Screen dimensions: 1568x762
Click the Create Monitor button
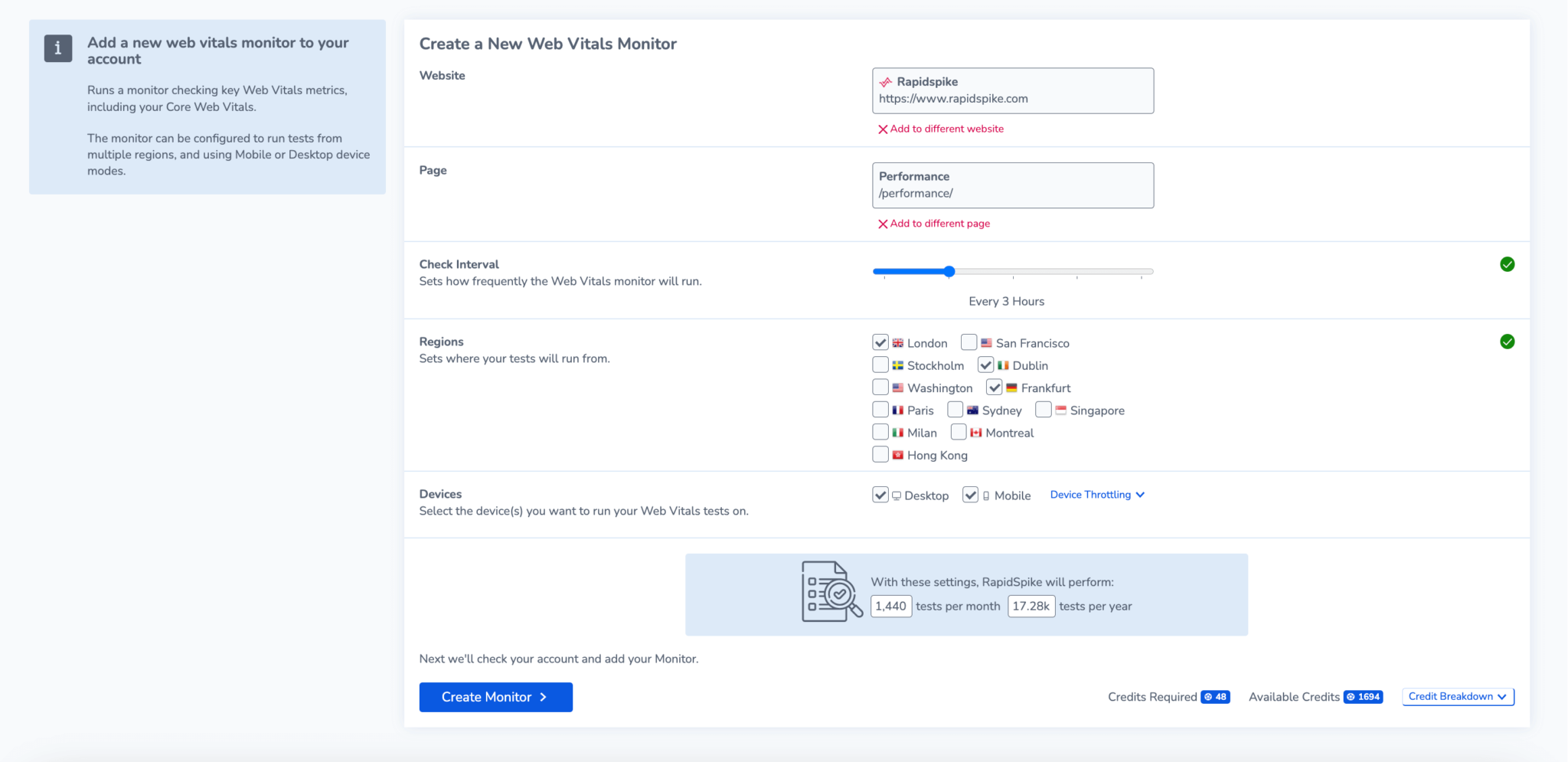[495, 697]
